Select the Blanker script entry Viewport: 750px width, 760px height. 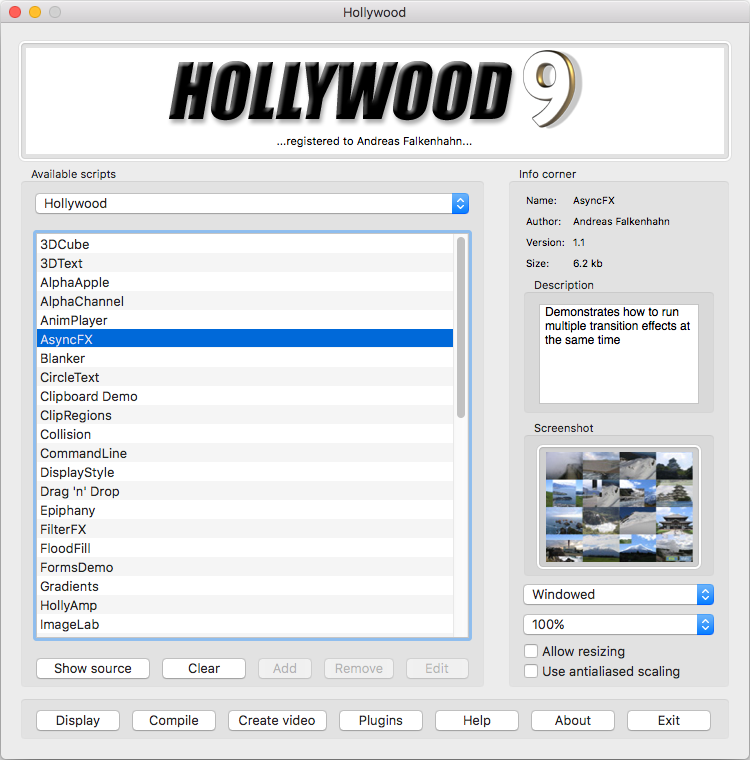point(62,358)
